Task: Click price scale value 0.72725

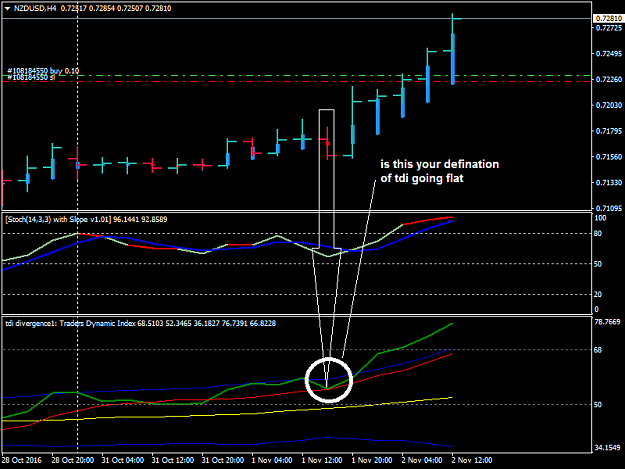Action: (x=609, y=28)
